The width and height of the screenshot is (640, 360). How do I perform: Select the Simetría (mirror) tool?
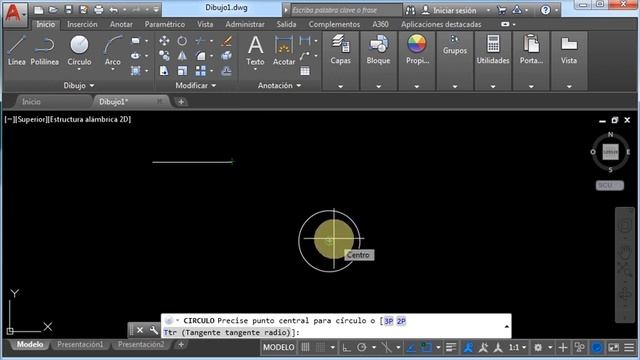[182, 56]
